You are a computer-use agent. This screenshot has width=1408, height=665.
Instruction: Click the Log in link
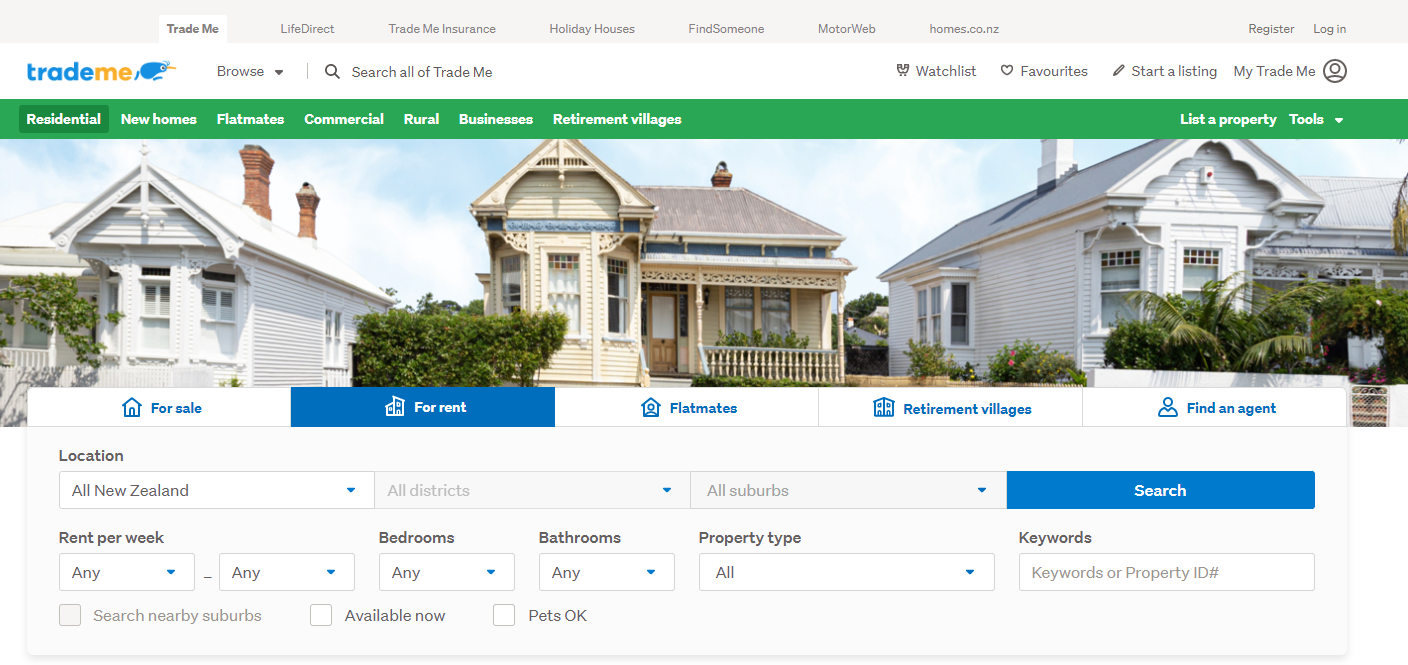1330,29
